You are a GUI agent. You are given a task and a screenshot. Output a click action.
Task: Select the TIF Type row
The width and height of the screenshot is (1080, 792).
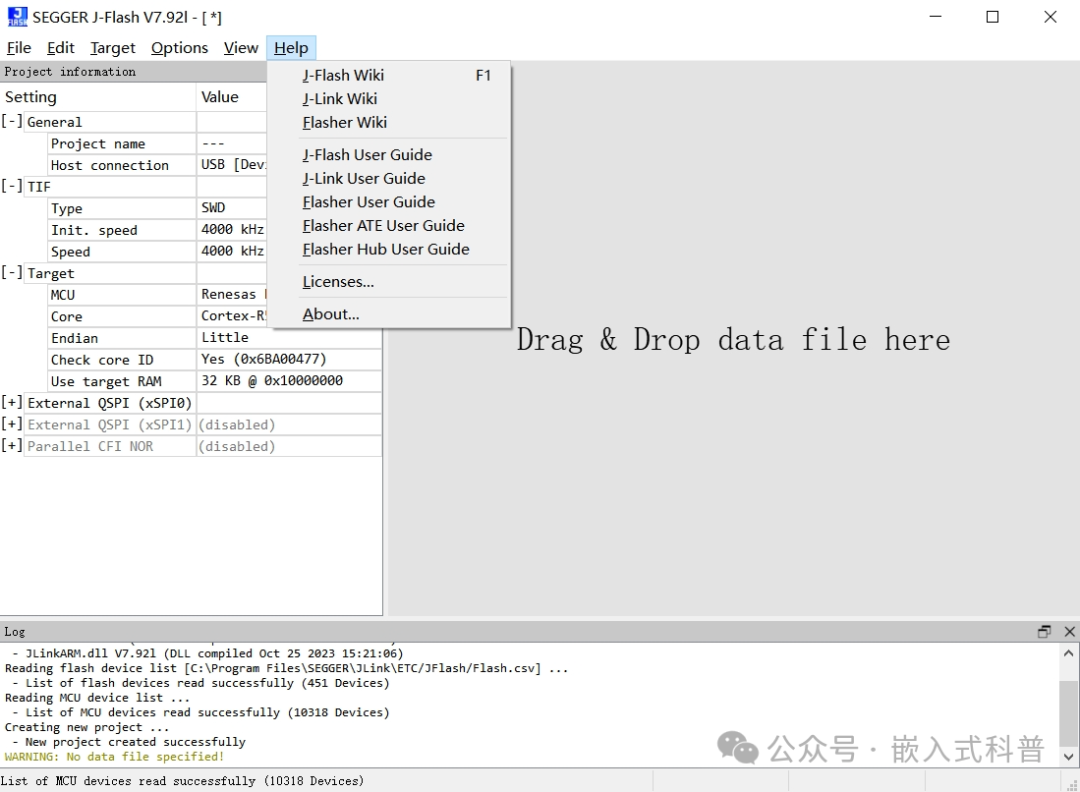click(x=157, y=208)
